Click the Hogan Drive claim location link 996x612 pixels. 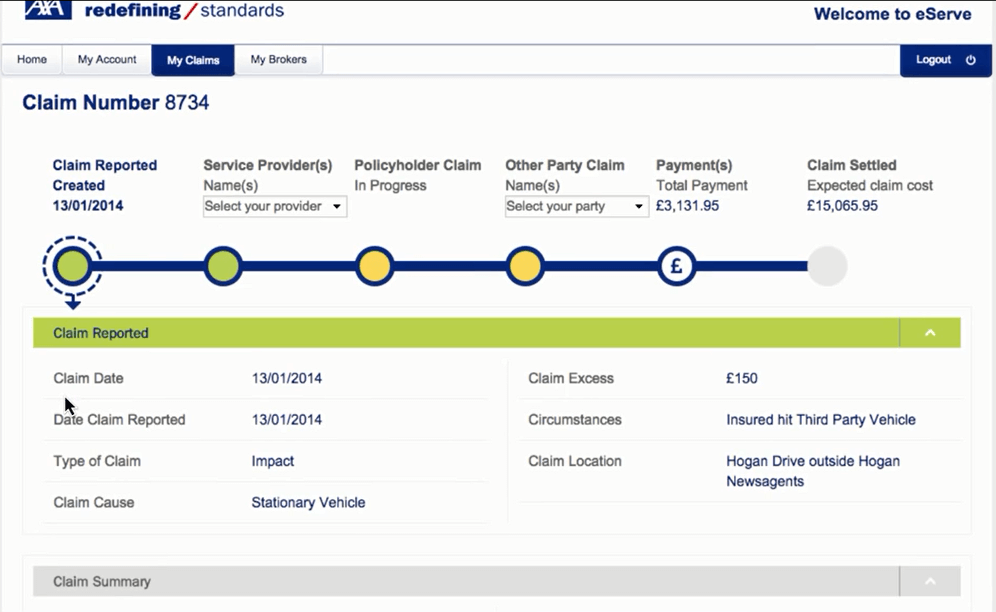pyautogui.click(x=812, y=472)
